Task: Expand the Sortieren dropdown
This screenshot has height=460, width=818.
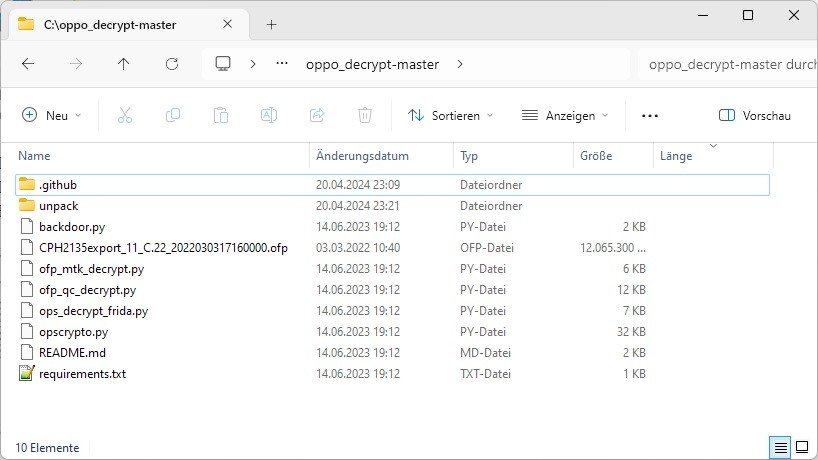Action: (451, 115)
